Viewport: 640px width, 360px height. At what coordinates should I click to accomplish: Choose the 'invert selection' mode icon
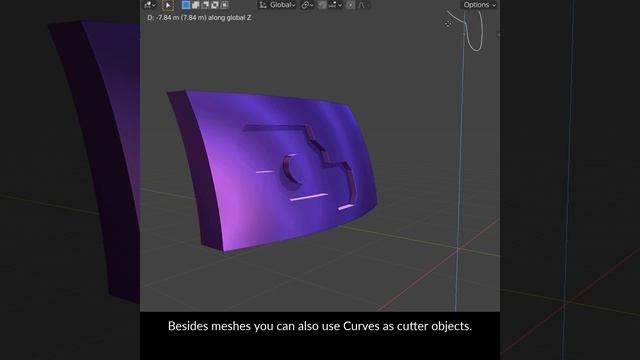[x=215, y=5]
